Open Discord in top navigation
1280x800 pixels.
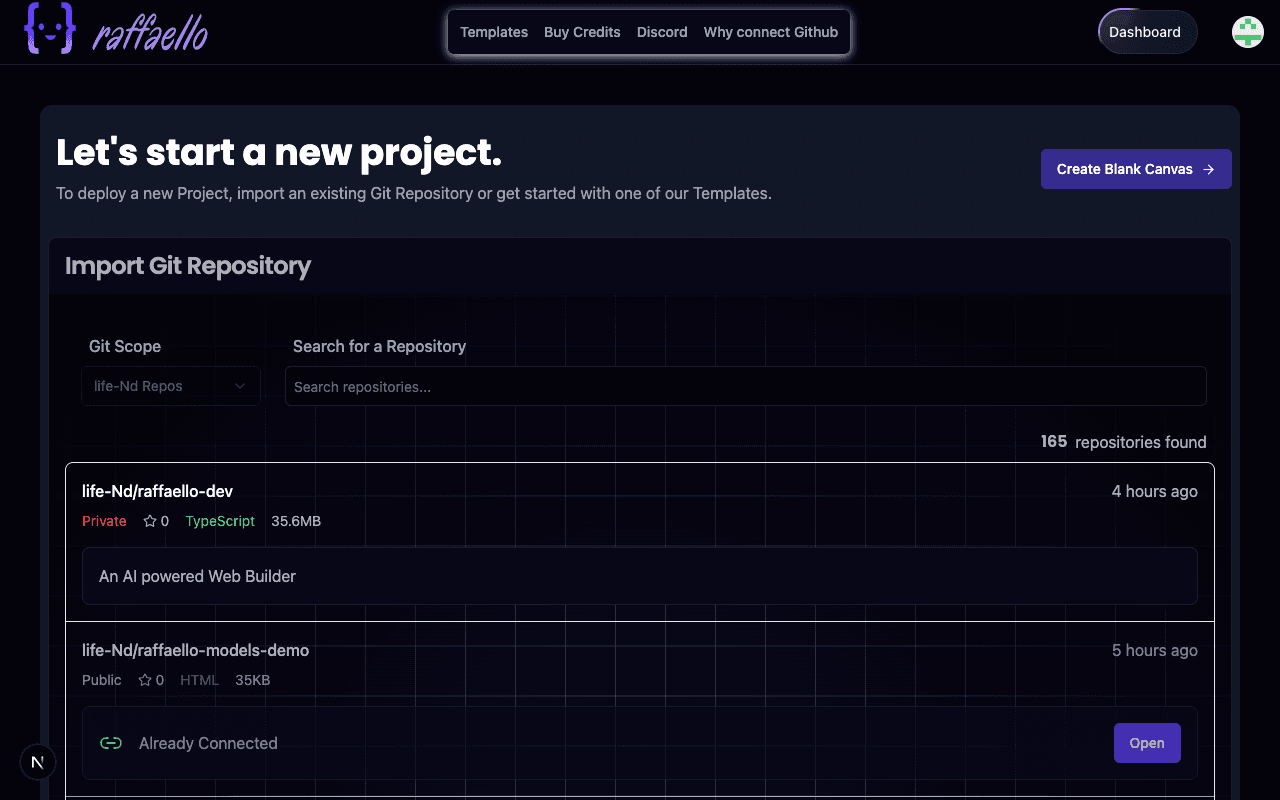coord(662,32)
